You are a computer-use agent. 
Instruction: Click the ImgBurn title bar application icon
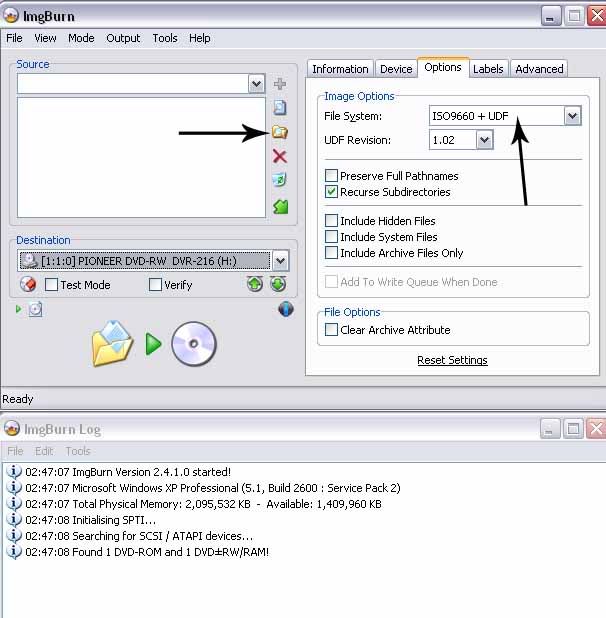(11, 15)
